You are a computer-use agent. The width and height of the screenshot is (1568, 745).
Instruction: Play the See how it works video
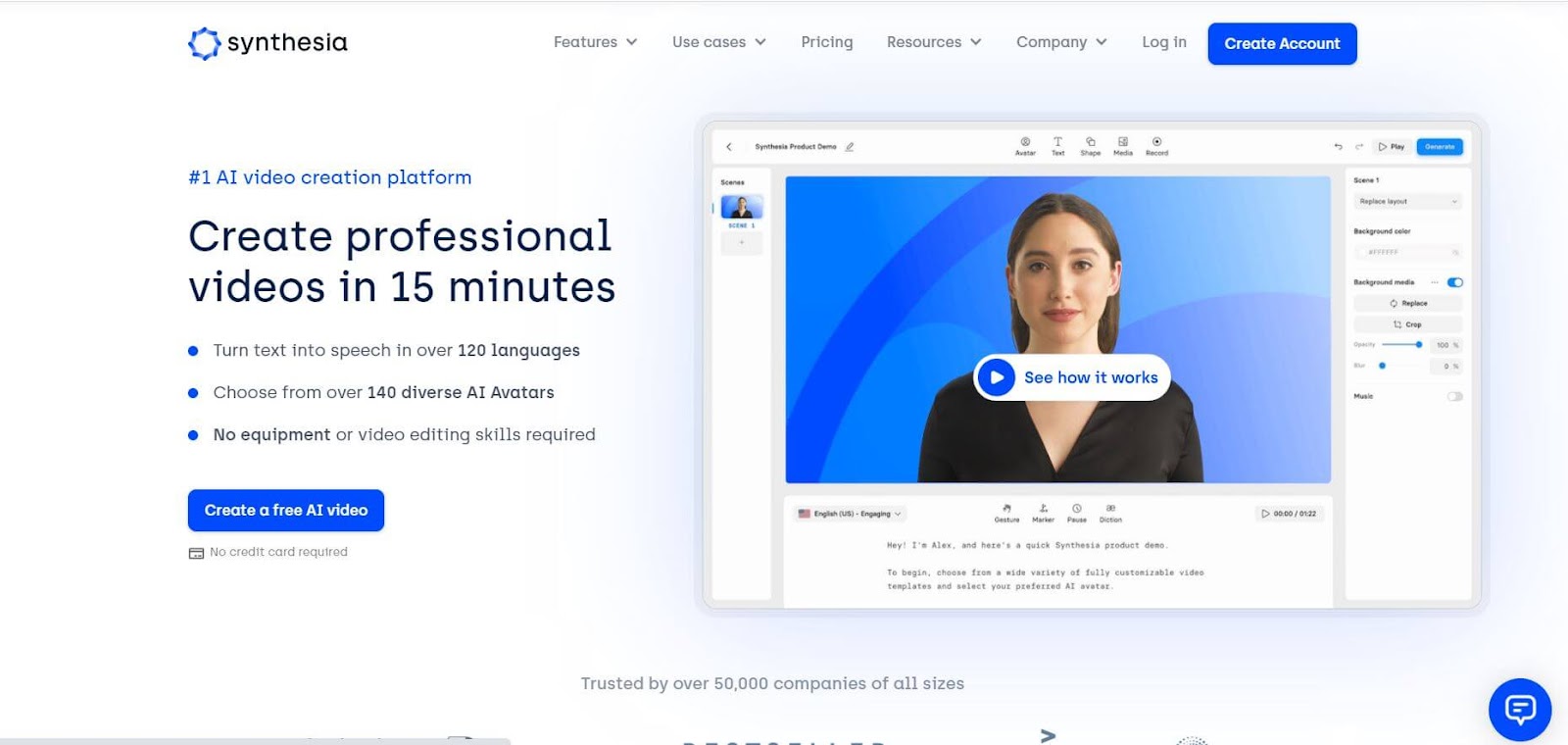pos(1072,377)
